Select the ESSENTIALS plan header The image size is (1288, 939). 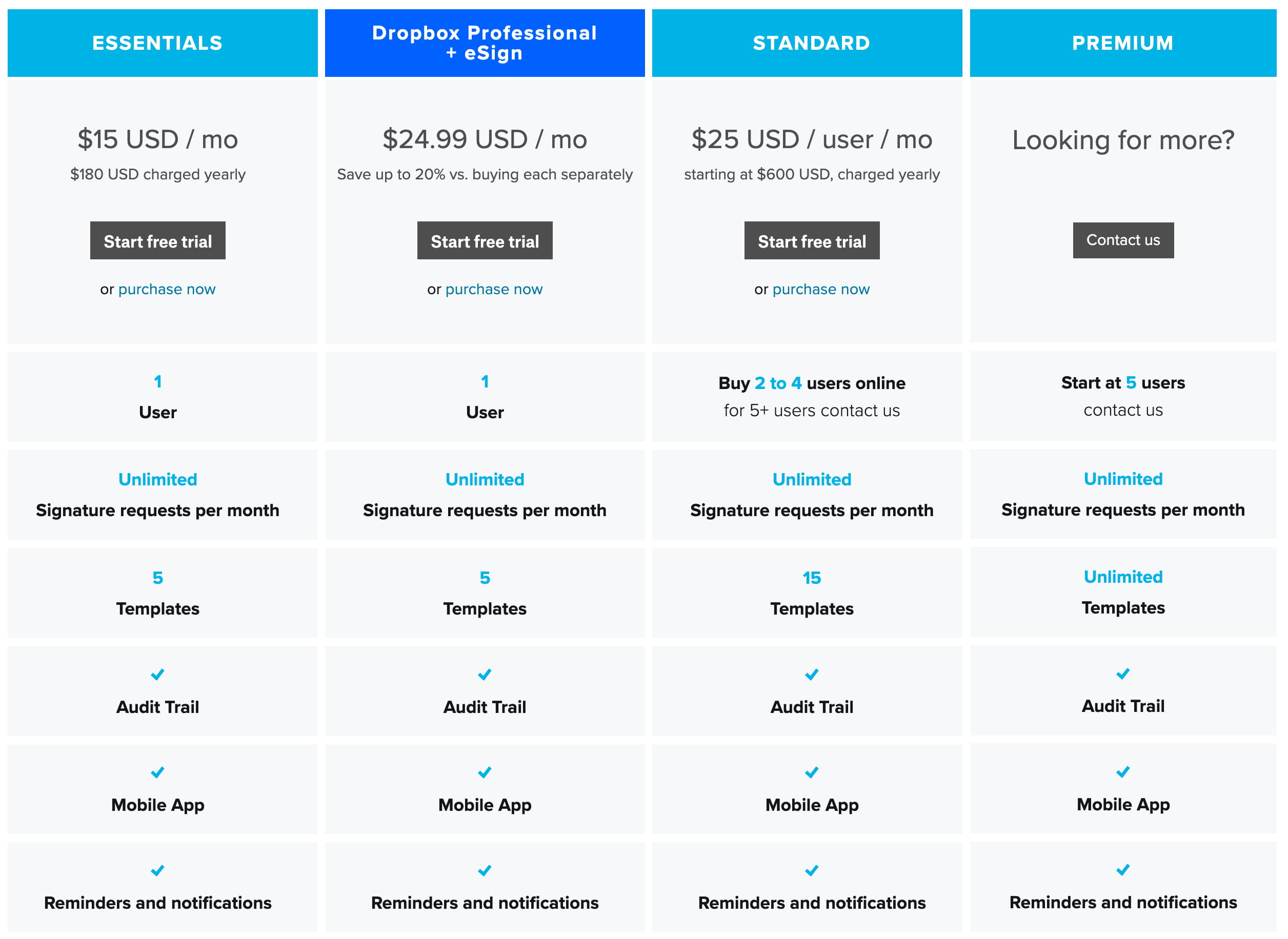click(157, 43)
